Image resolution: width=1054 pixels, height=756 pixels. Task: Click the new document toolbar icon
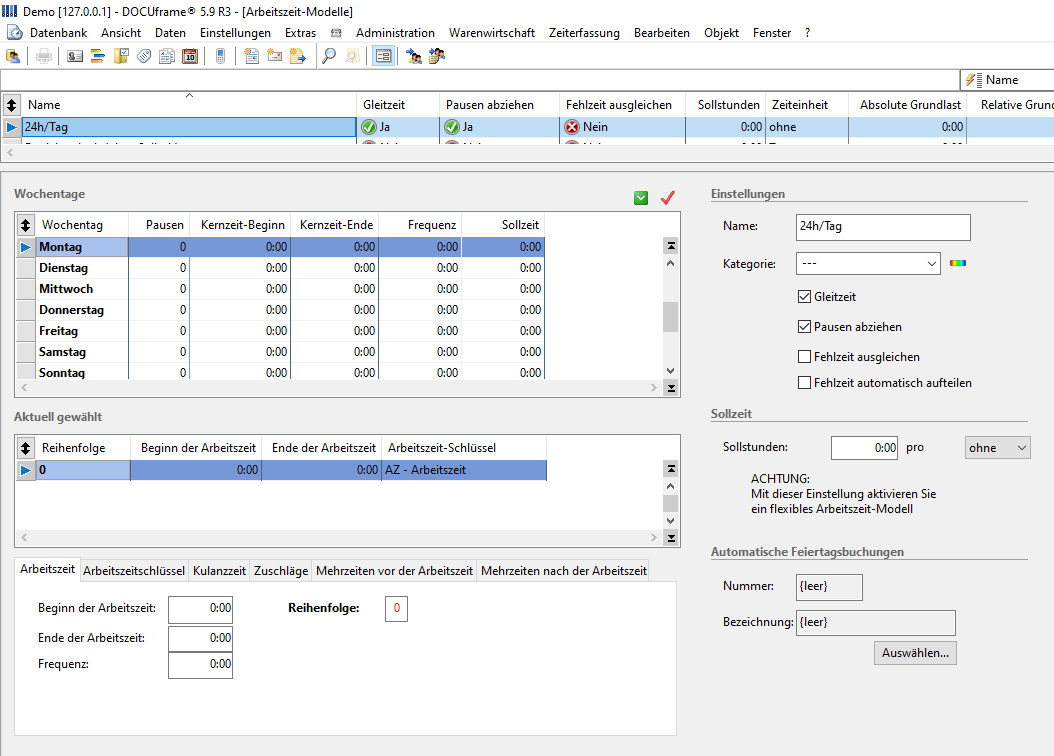tap(251, 56)
